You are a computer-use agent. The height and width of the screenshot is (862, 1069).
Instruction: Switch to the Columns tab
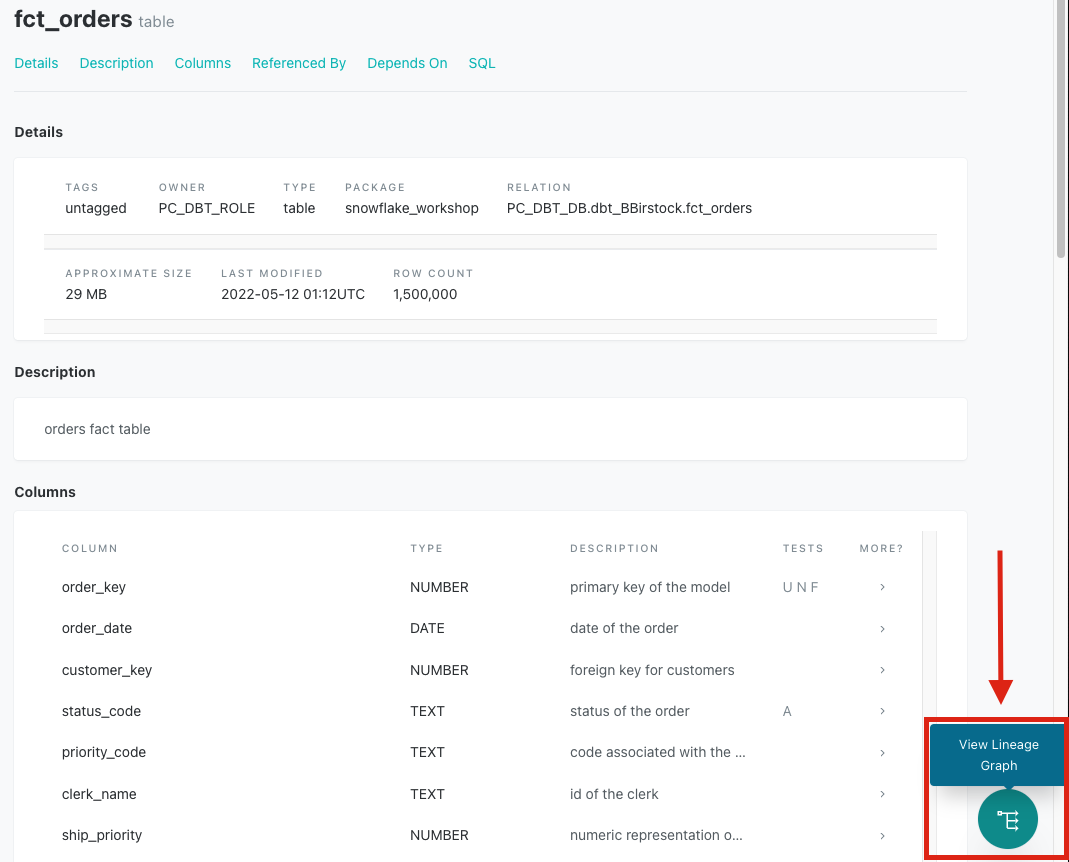[202, 63]
